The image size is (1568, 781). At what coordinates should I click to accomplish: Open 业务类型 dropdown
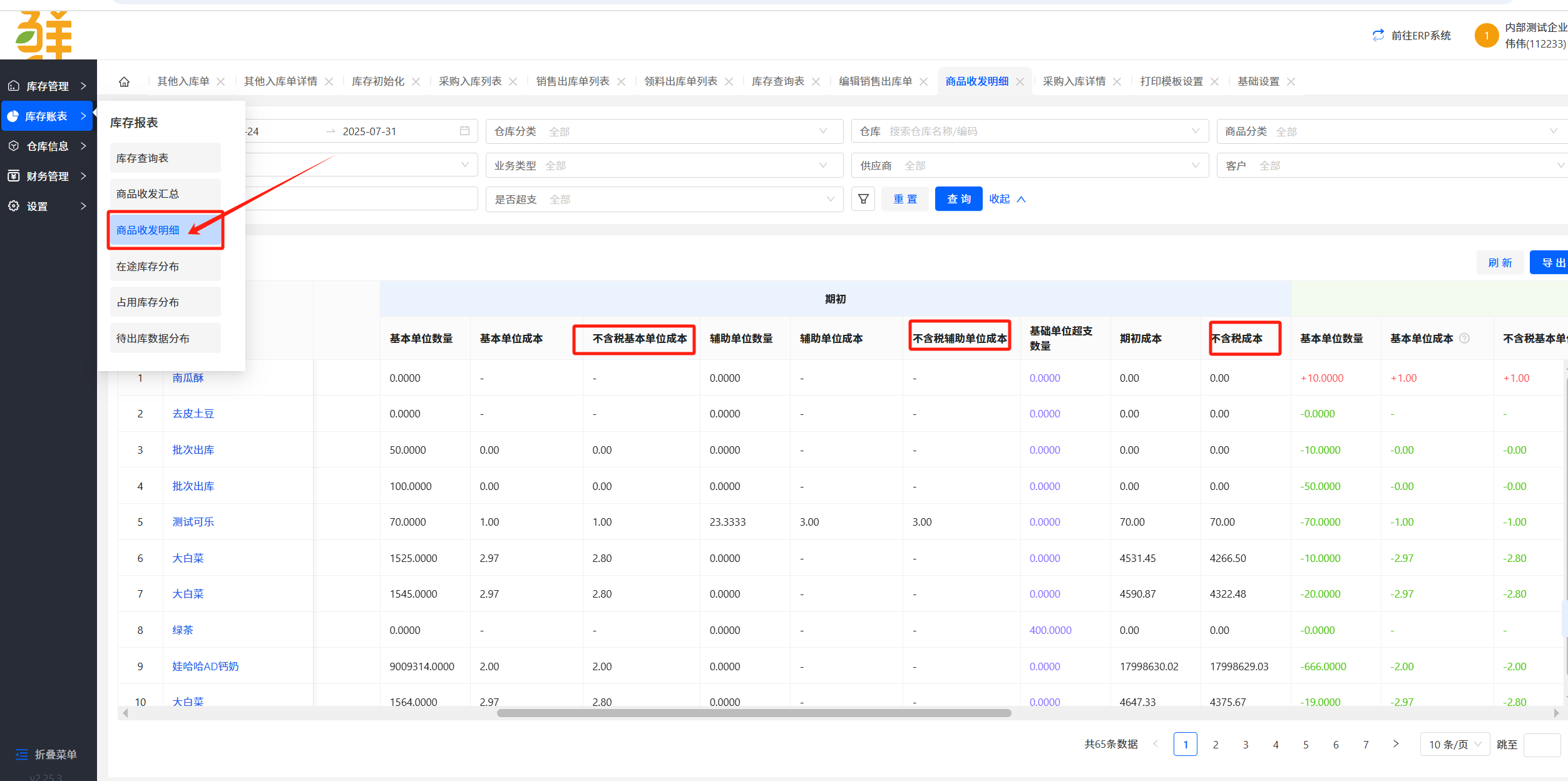tap(664, 165)
